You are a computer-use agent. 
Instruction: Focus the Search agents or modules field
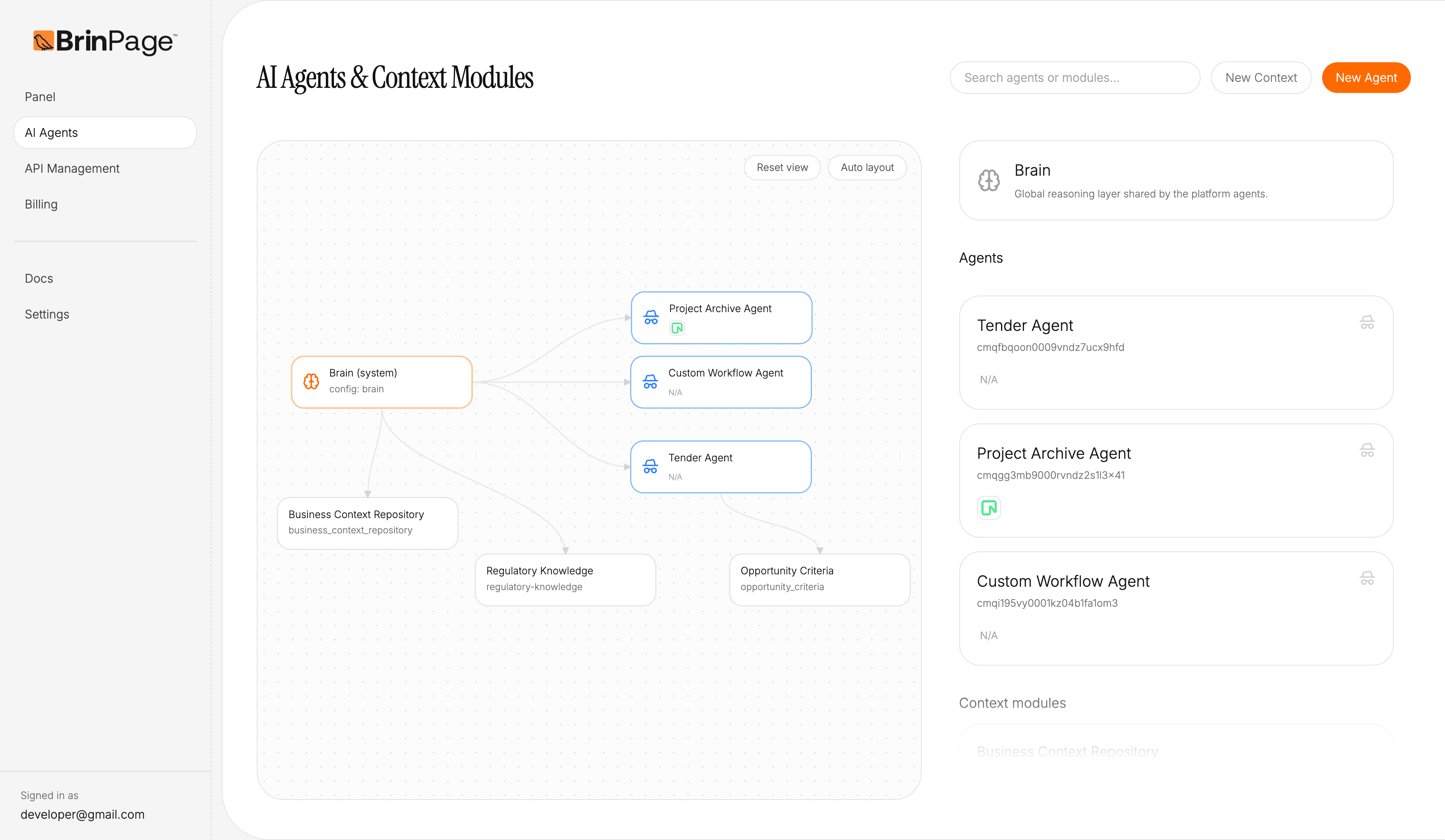[x=1074, y=78]
